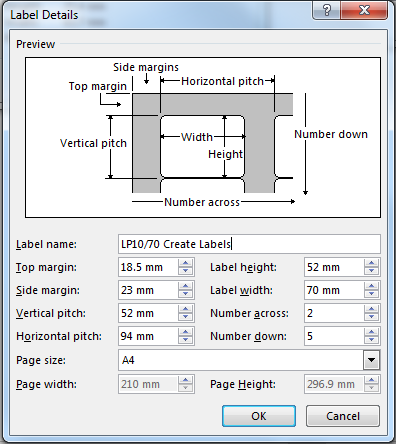
Task: Click the Label height: caption
Action: [x=243, y=267]
